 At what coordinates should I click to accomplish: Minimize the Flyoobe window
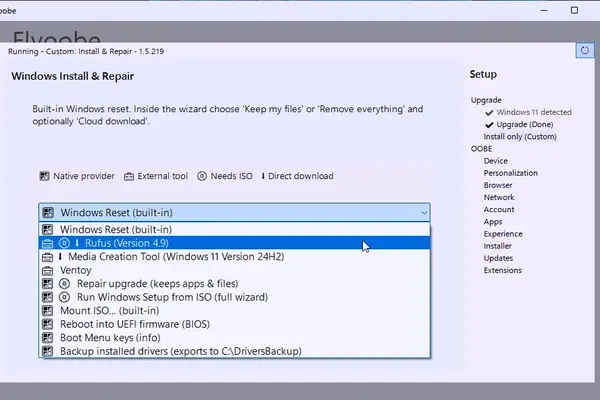click(x=544, y=10)
